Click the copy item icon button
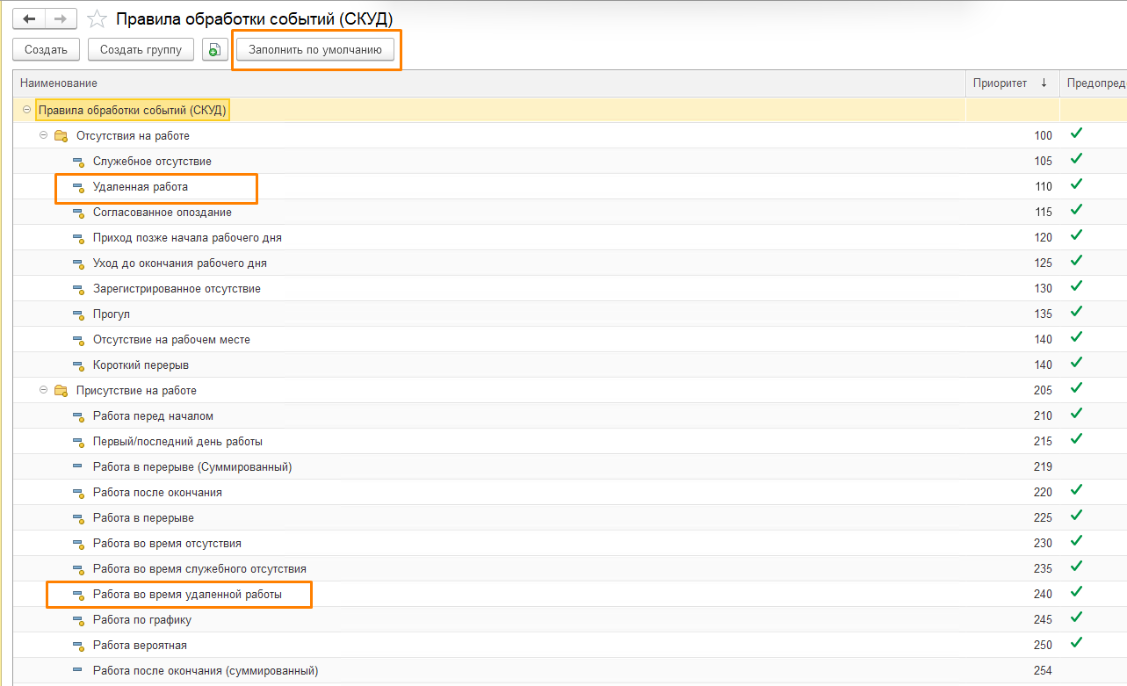Image resolution: width=1127 pixels, height=686 pixels. coord(214,50)
